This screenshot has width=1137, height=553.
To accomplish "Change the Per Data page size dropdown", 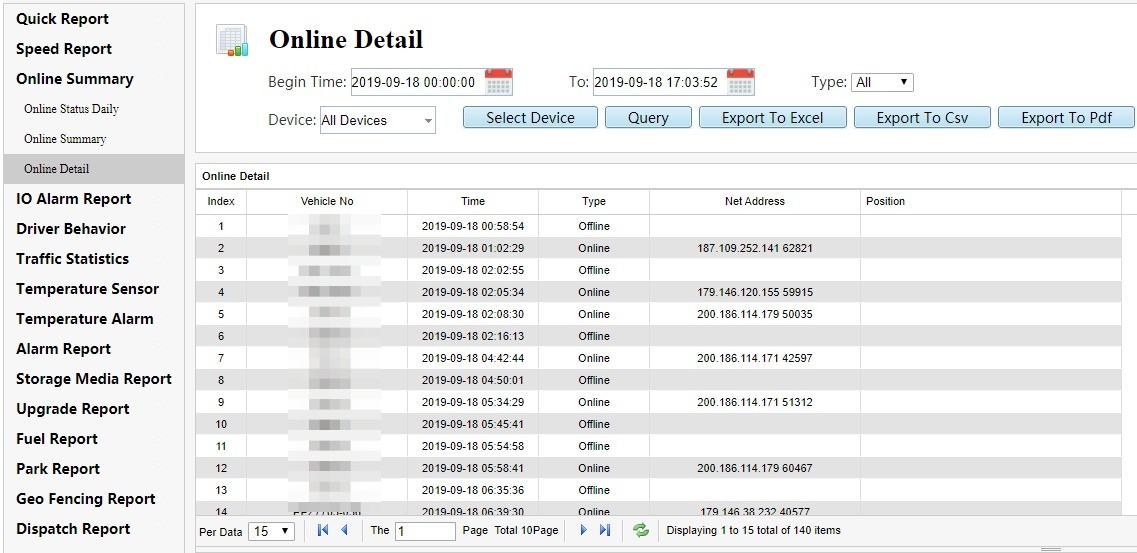I will point(272,532).
